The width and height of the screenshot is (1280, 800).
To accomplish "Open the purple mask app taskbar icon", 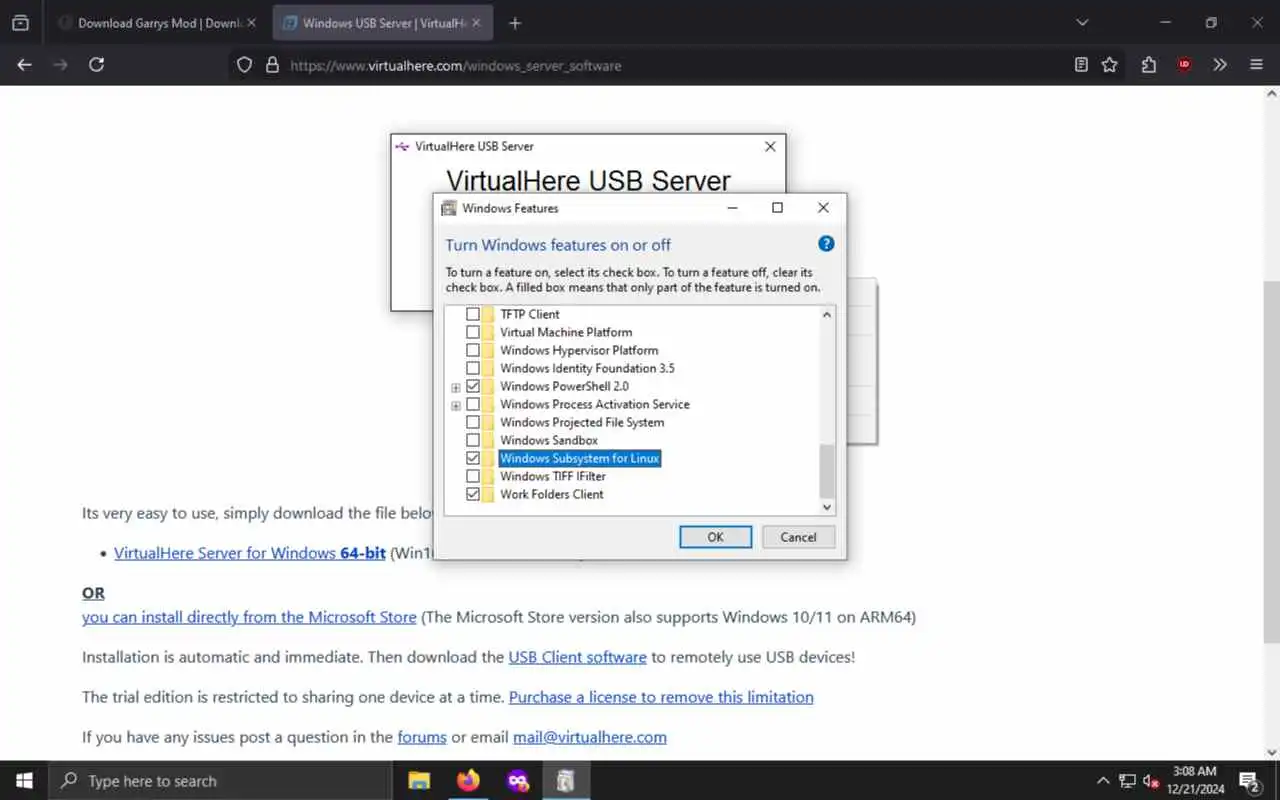I will 517,781.
